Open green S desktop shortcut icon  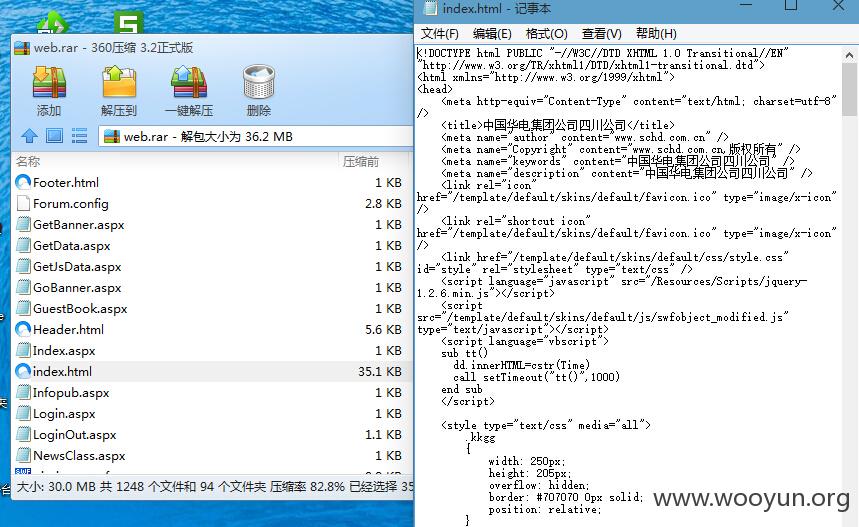click(x=129, y=23)
